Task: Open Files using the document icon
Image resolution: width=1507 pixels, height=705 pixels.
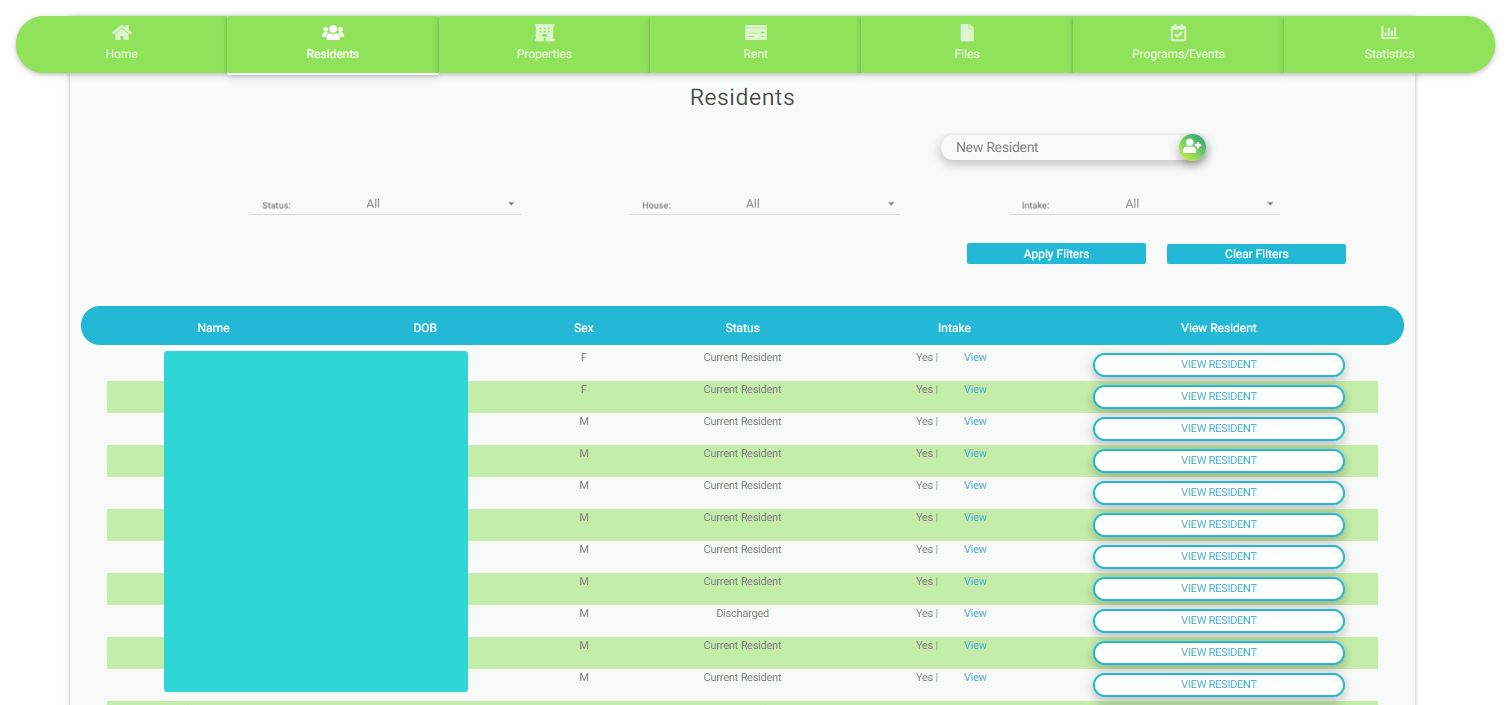Action: tap(965, 32)
